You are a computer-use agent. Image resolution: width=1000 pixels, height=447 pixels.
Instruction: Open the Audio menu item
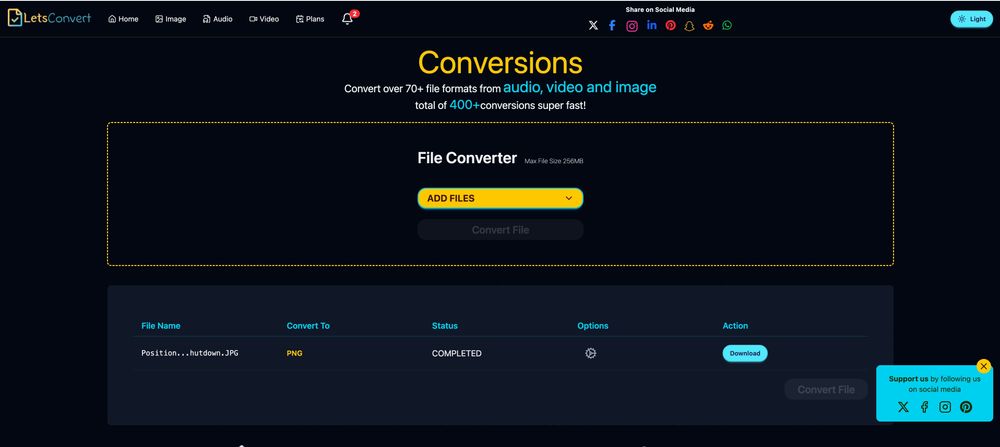click(x=217, y=19)
